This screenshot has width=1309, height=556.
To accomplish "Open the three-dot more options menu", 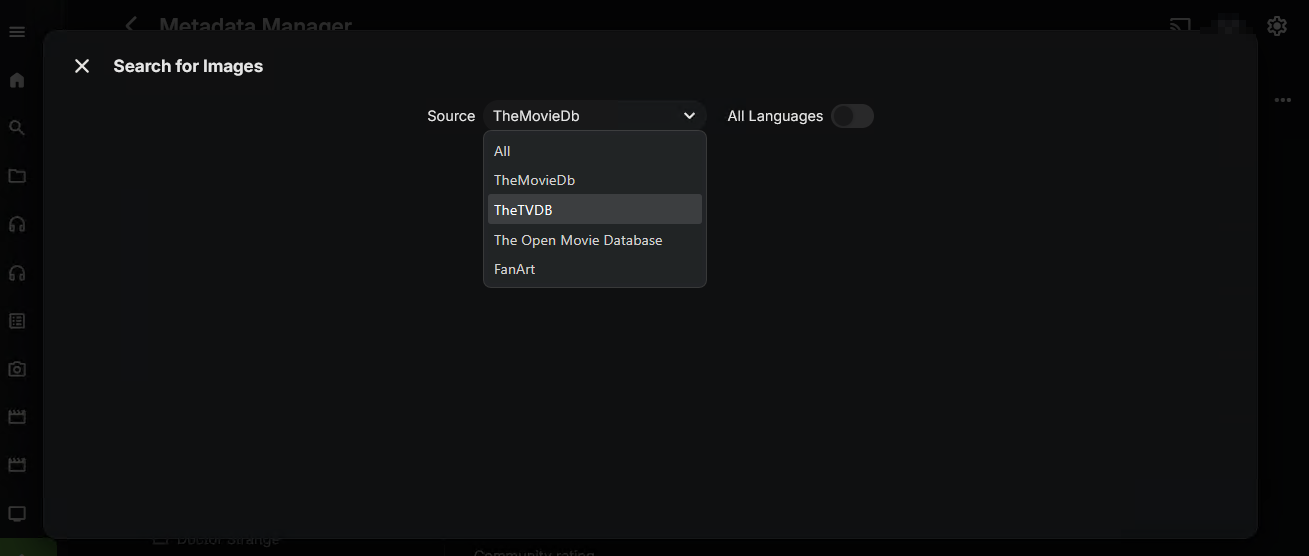I will click(x=1283, y=100).
